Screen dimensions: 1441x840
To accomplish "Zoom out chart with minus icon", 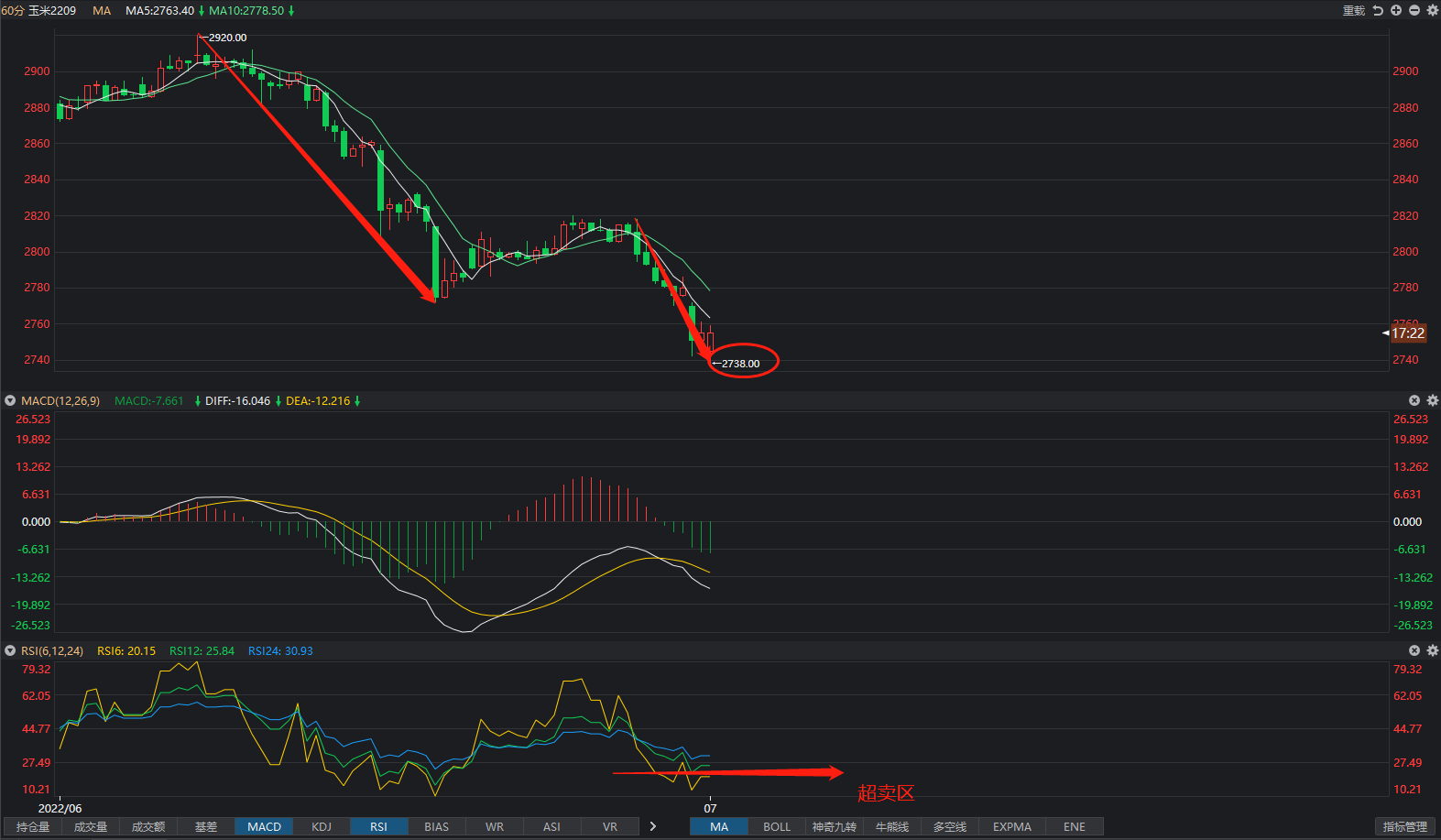I will coord(1414,10).
